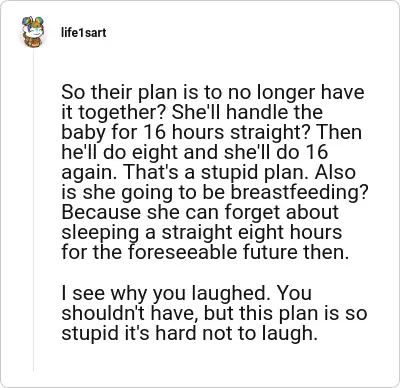The height and width of the screenshot is (388, 400).
Task: Click the word 'sleeping' in the comment
Action: pos(100,232)
